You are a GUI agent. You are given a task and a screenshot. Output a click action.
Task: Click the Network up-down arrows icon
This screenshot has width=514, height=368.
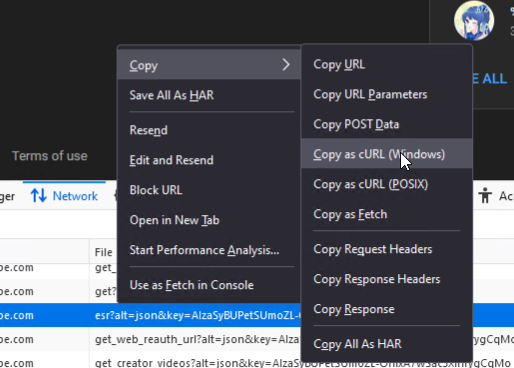point(39,196)
